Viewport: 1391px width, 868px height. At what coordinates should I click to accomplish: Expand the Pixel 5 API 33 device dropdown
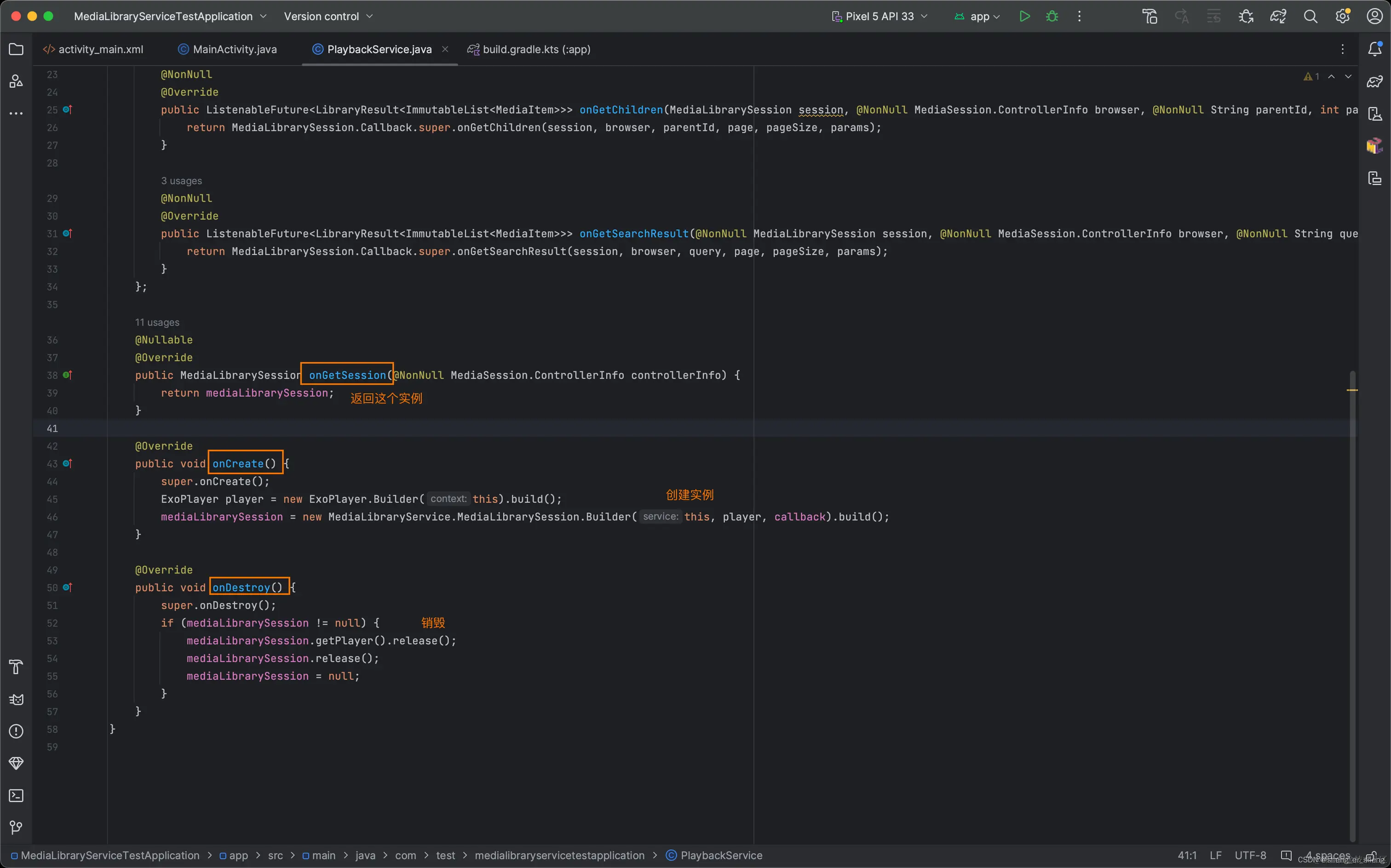click(879, 16)
